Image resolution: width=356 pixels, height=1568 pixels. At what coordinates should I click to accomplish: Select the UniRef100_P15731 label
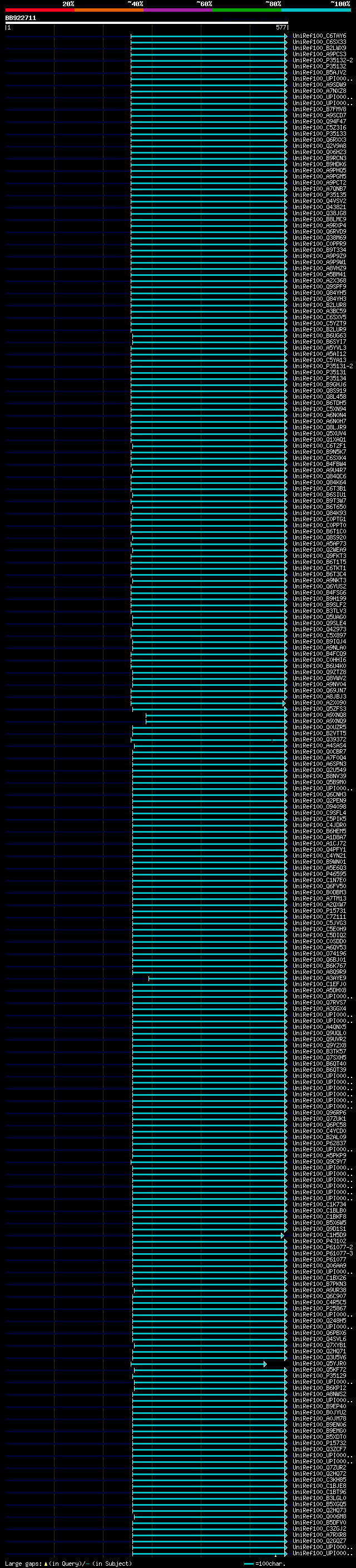pos(319,911)
